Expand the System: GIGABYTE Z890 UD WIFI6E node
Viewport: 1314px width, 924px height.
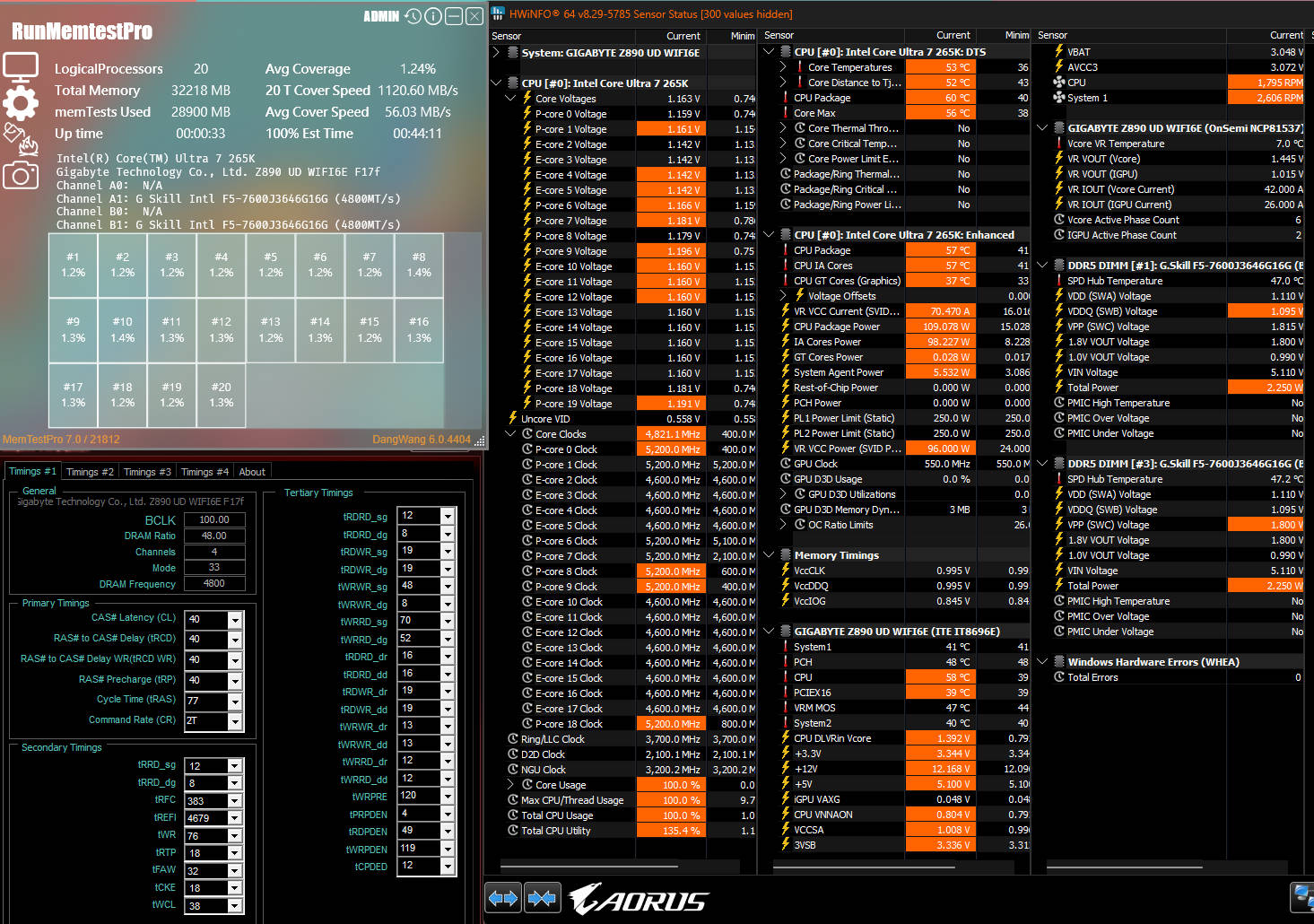(x=496, y=53)
